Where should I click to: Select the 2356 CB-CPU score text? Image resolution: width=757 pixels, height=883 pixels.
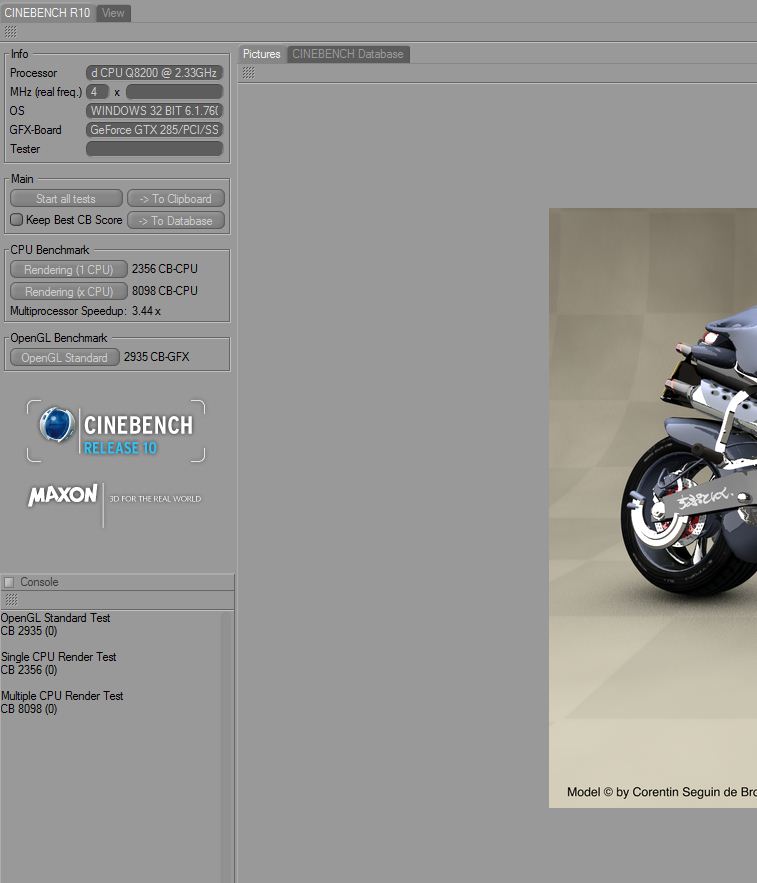pos(164,269)
